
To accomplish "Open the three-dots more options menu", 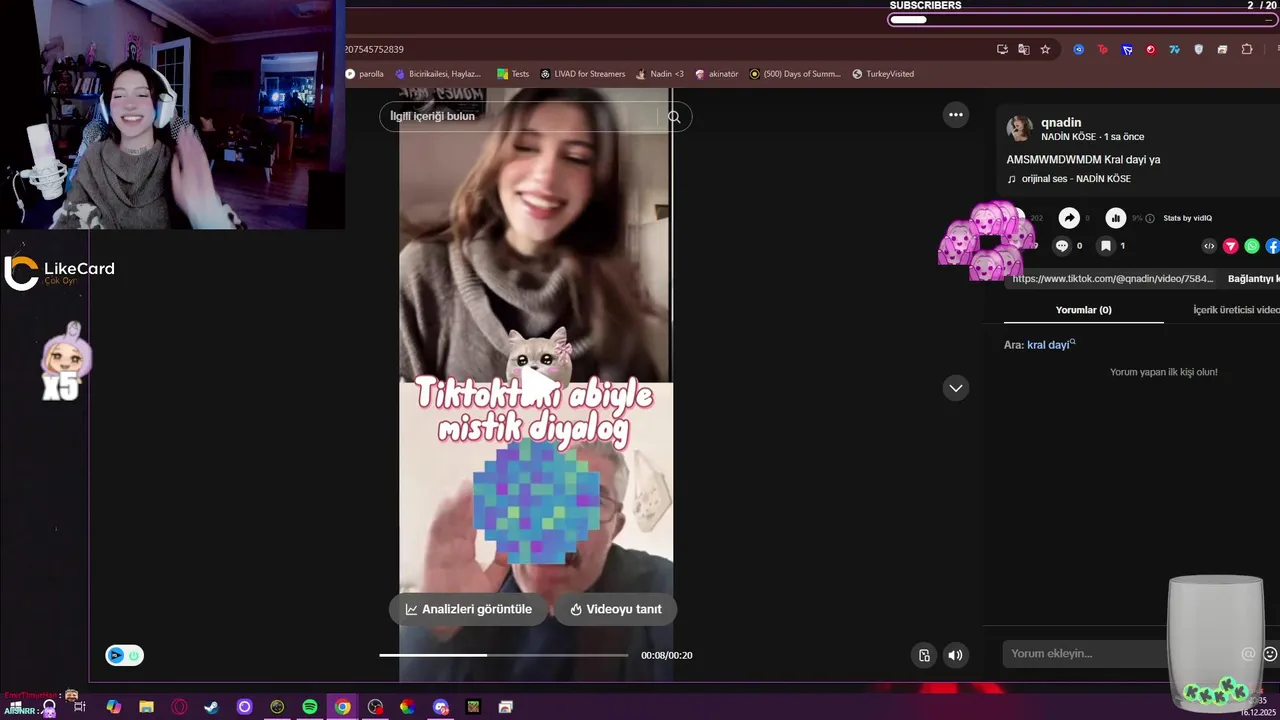I will tap(956, 115).
